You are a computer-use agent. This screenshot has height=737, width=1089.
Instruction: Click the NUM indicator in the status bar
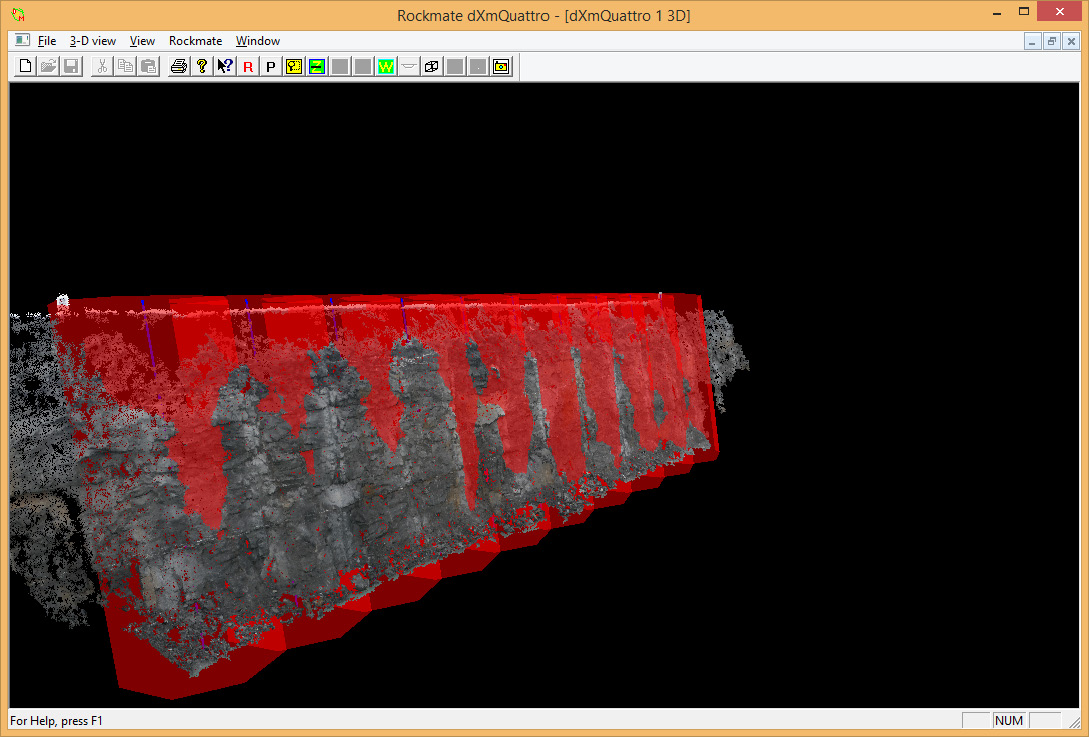1008,720
